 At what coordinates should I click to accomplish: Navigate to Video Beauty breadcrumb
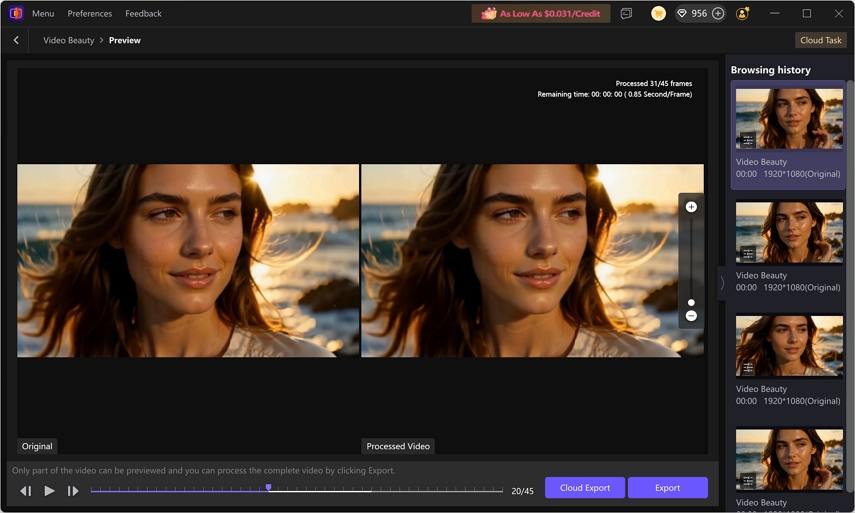click(x=69, y=40)
